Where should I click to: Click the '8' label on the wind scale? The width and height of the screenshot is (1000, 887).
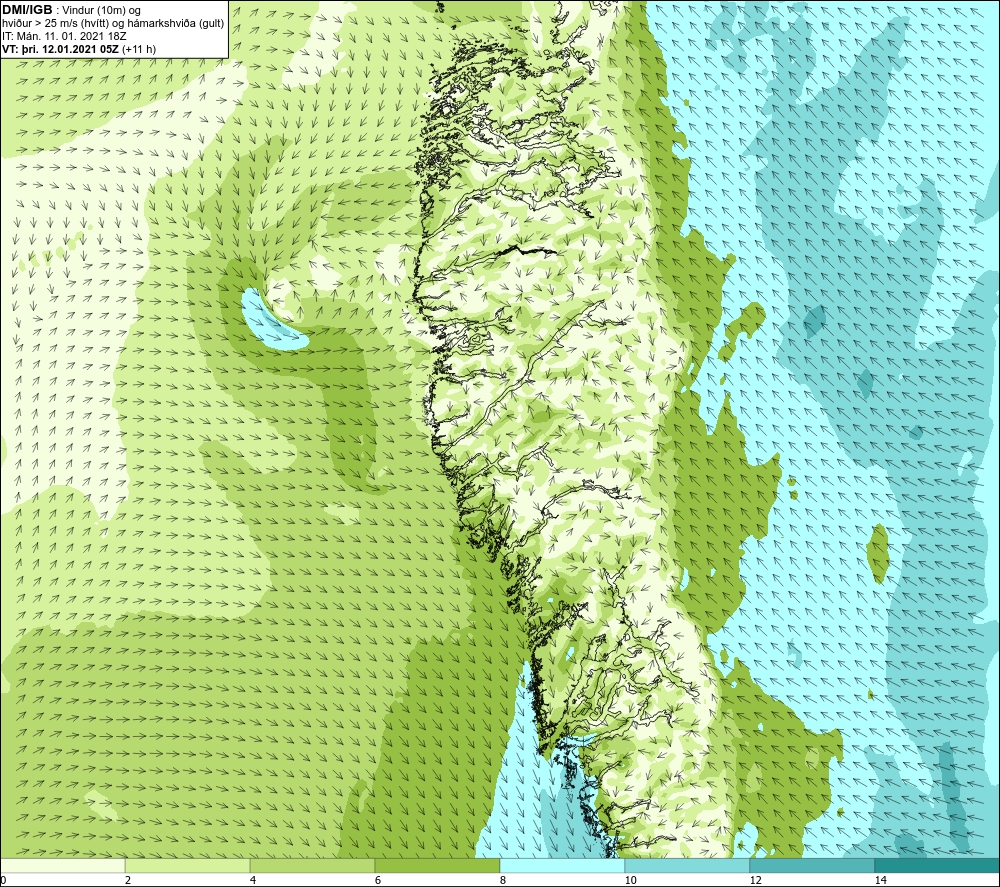click(x=503, y=880)
